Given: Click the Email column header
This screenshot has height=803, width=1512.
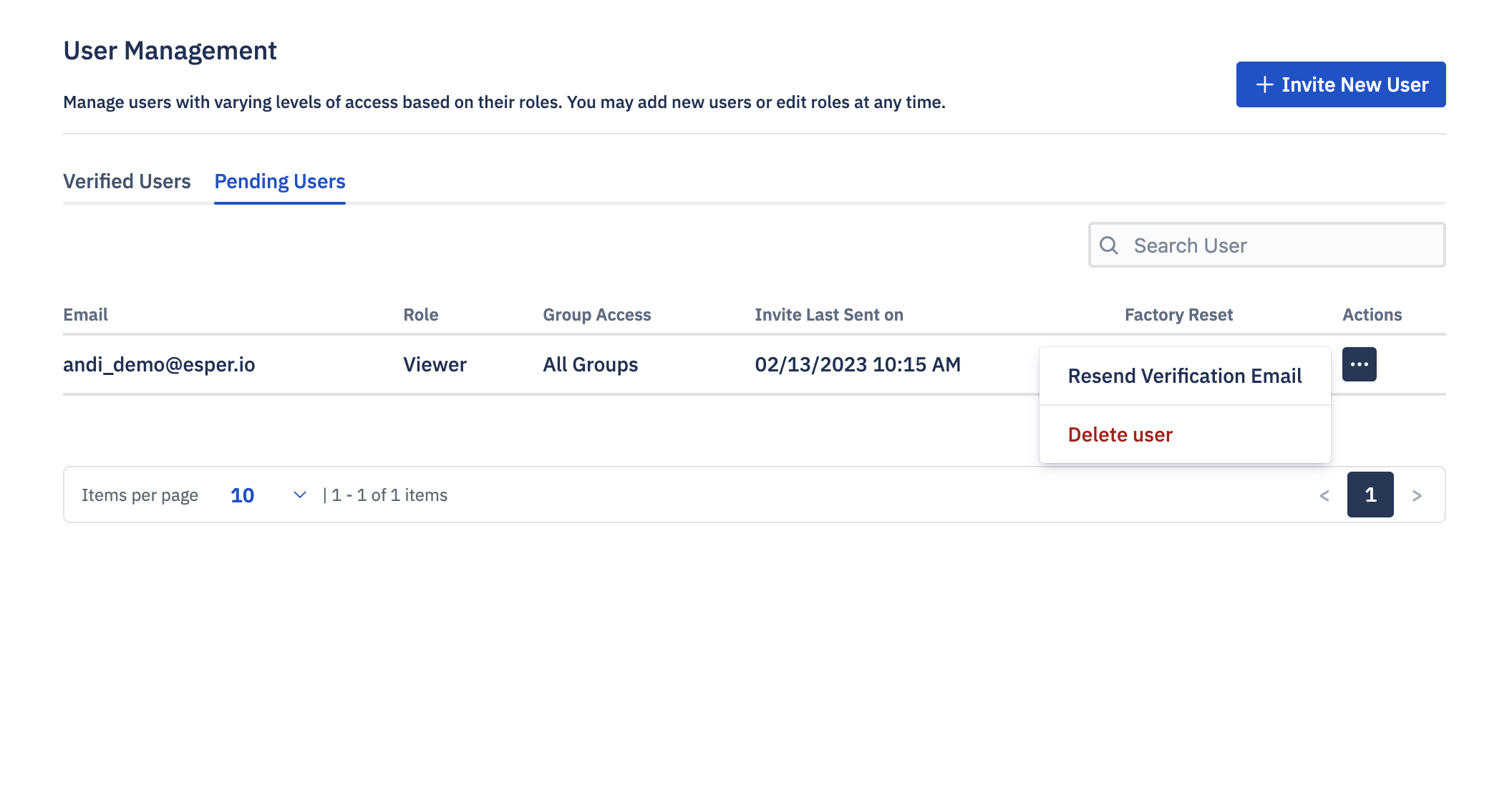Looking at the screenshot, I should tap(85, 315).
